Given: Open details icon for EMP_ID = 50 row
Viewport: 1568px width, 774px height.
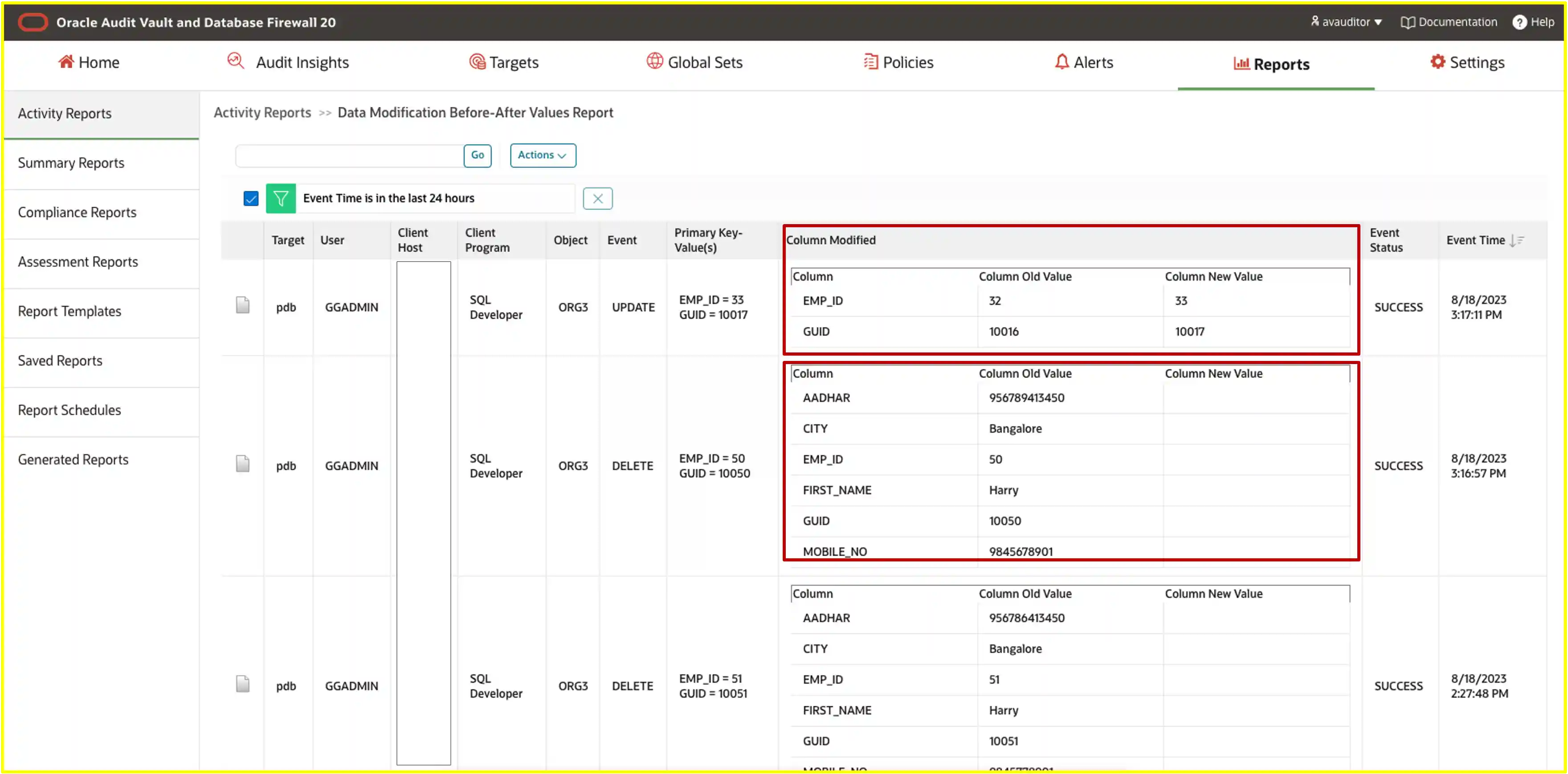Looking at the screenshot, I should (243, 464).
